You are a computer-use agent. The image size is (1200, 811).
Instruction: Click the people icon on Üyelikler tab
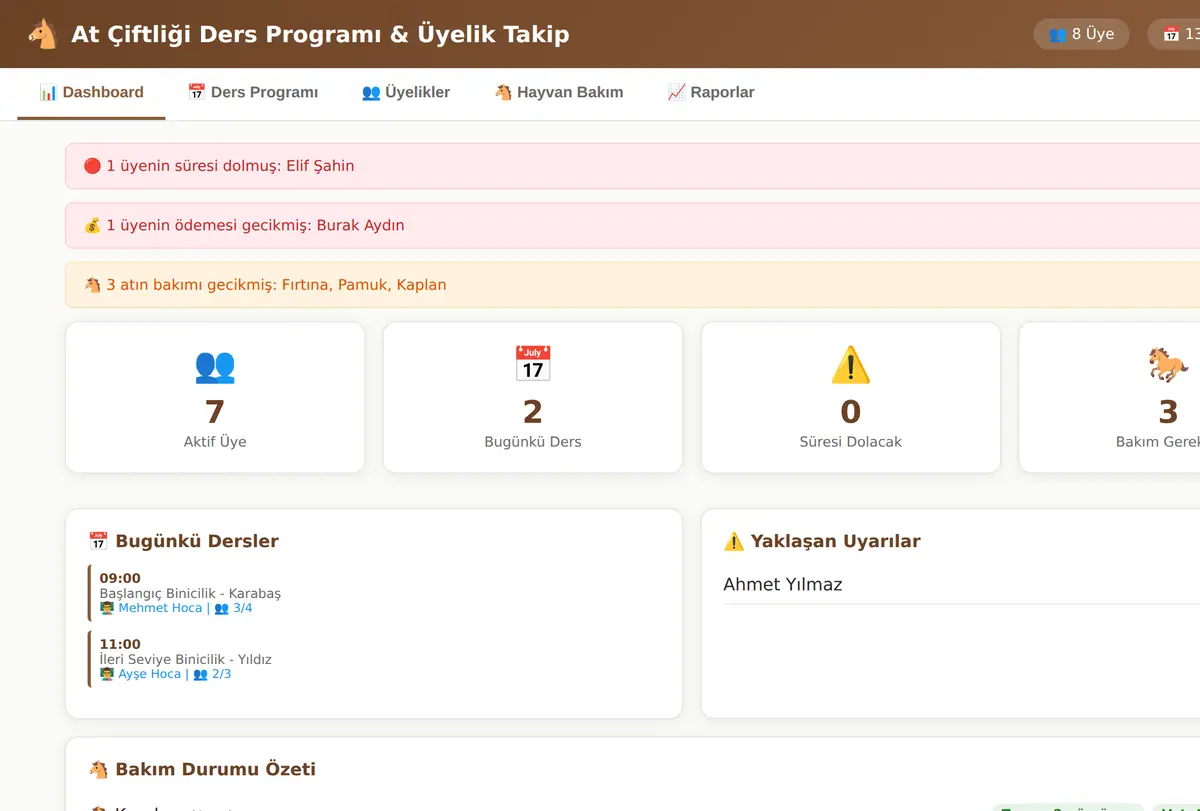(x=371, y=92)
